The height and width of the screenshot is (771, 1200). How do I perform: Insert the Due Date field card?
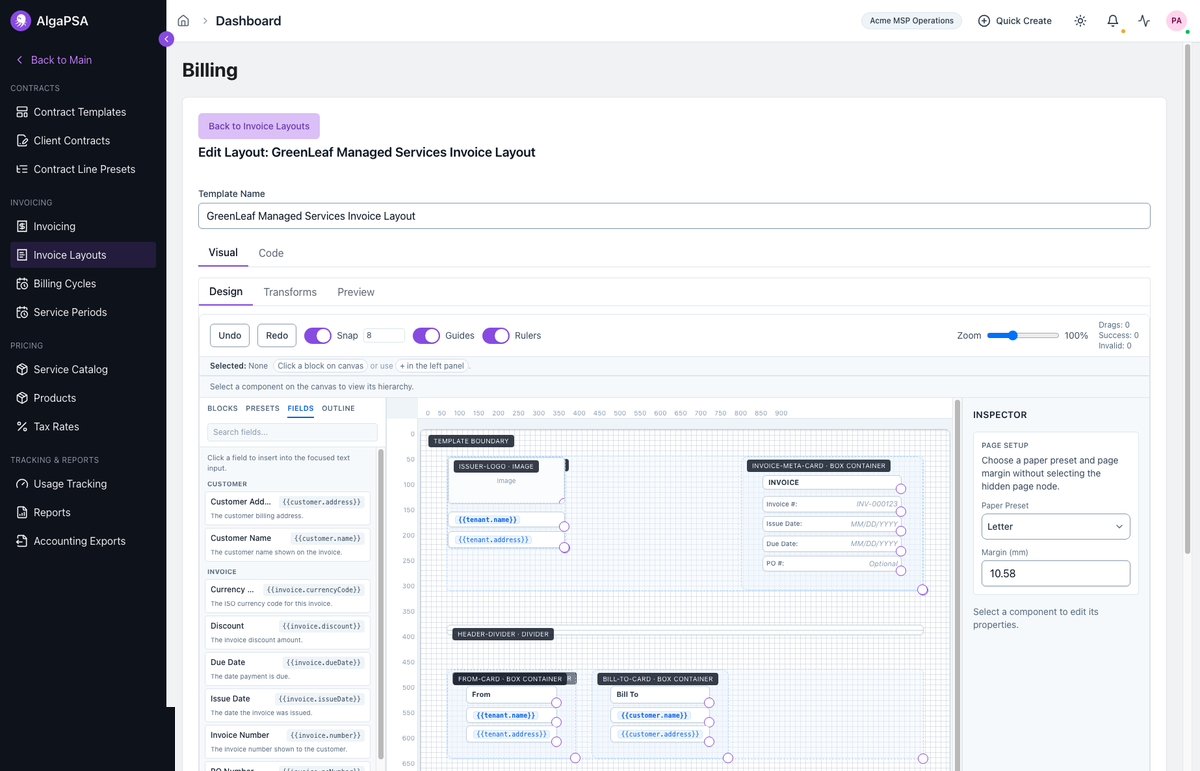coord(287,668)
